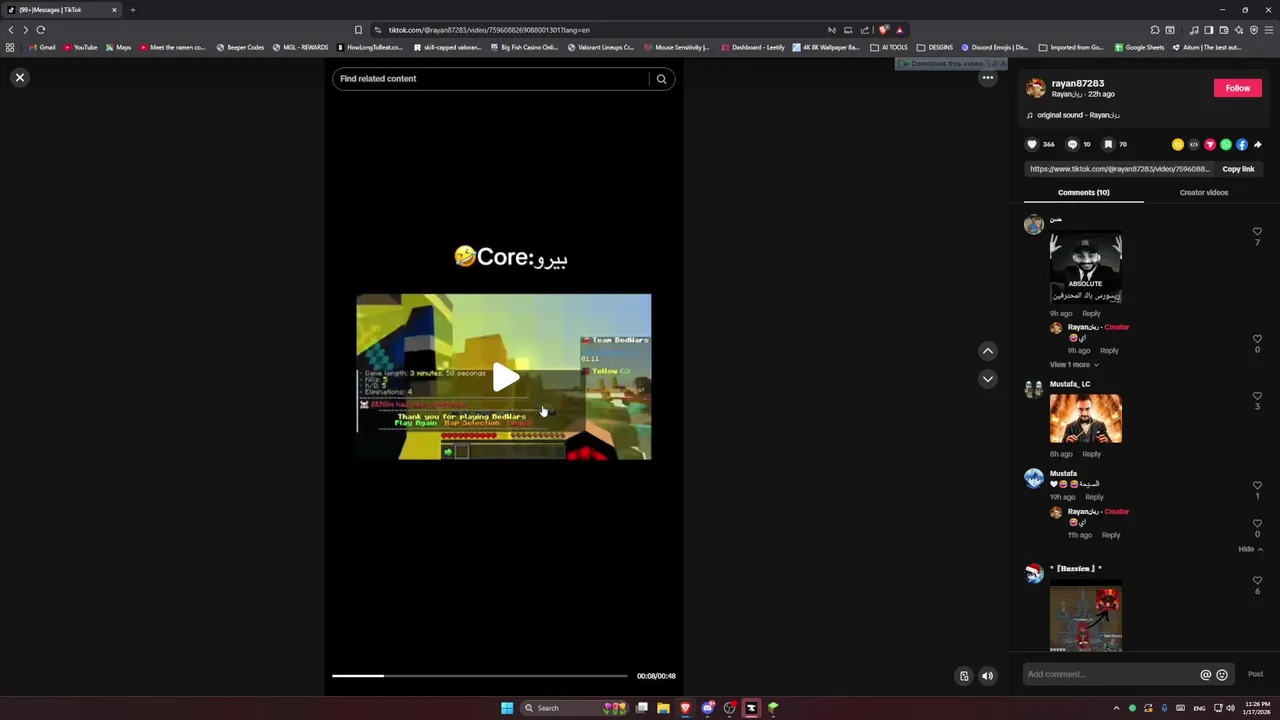Open Leo AI sparkle icon
1280x720 pixels.
pos(1239,30)
